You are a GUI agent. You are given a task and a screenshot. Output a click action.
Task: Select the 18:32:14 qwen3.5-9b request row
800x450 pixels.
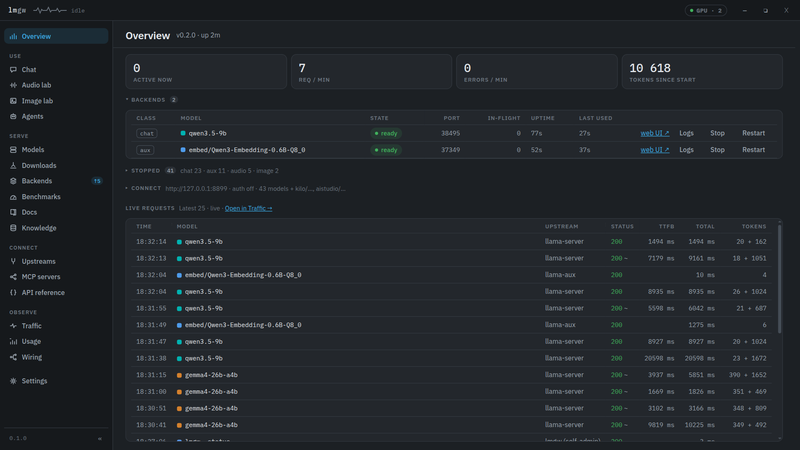[452, 242]
